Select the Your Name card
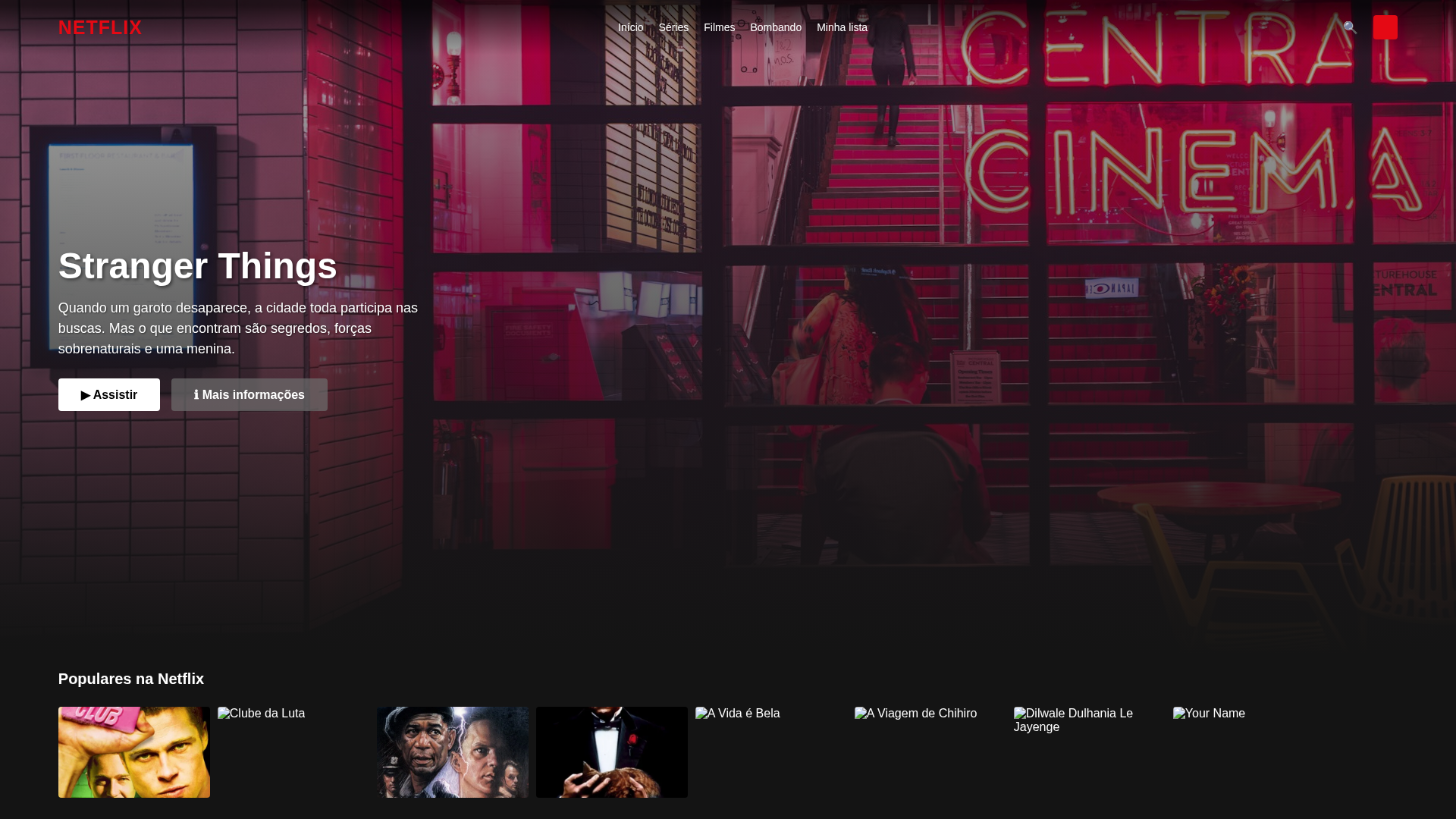Image resolution: width=1456 pixels, height=819 pixels. click(1249, 752)
